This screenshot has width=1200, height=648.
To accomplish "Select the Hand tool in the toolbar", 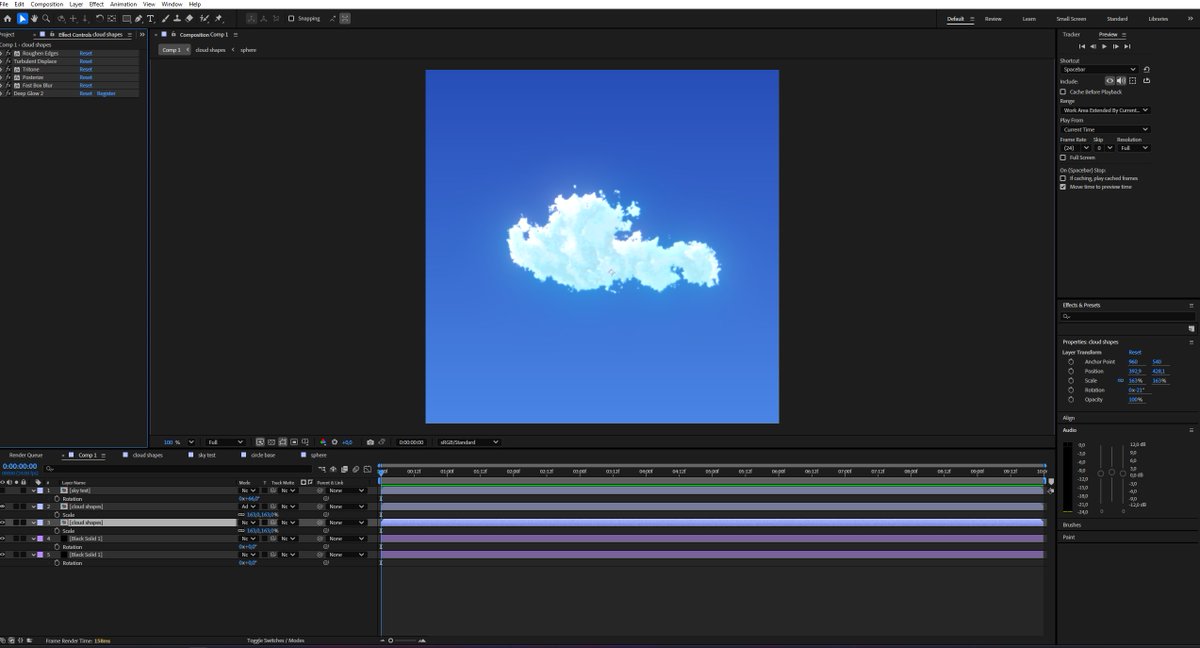I will coord(34,18).
